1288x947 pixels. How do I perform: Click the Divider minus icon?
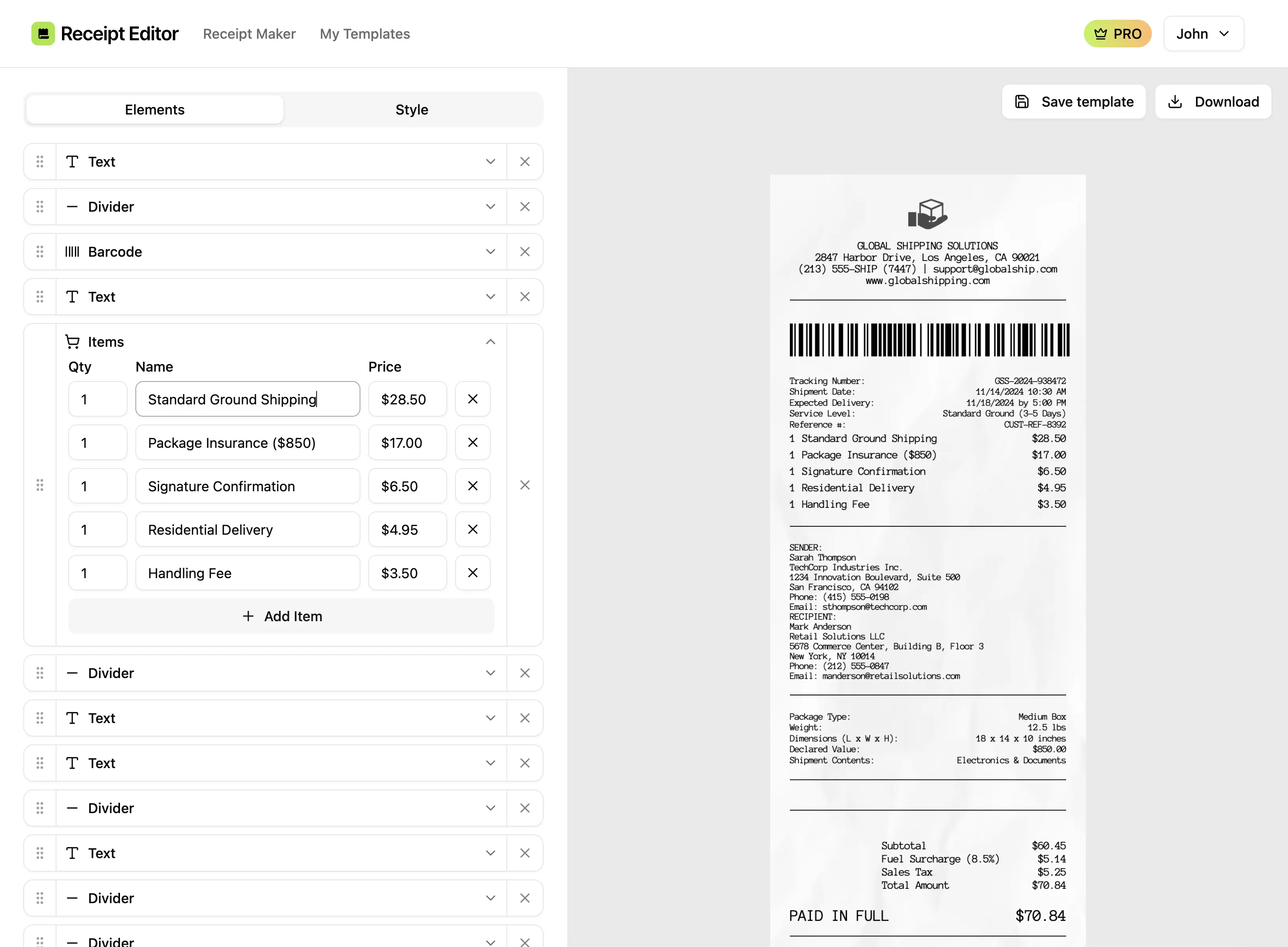72,207
